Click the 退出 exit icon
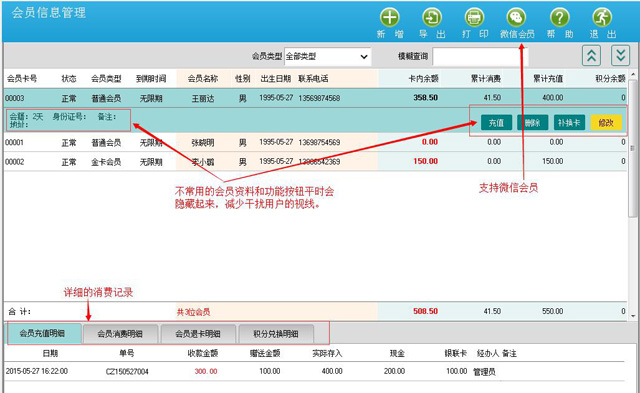 point(602,18)
